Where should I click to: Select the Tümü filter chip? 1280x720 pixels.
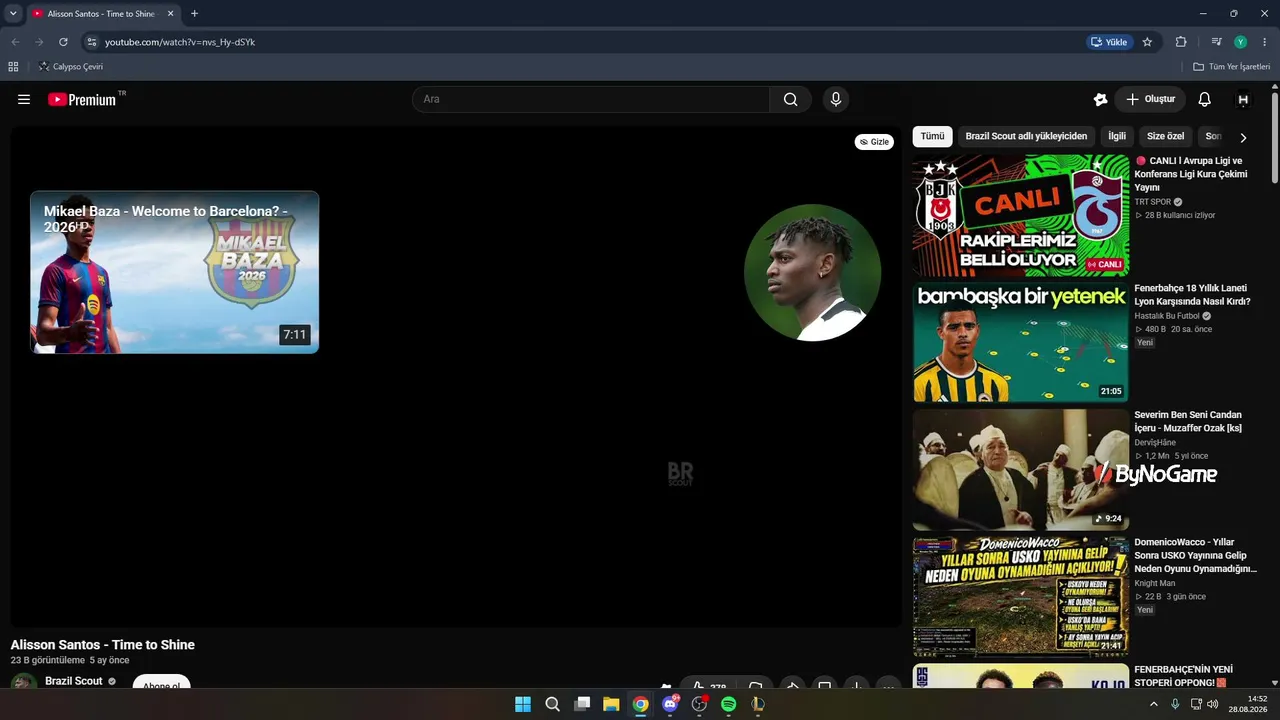click(x=932, y=136)
